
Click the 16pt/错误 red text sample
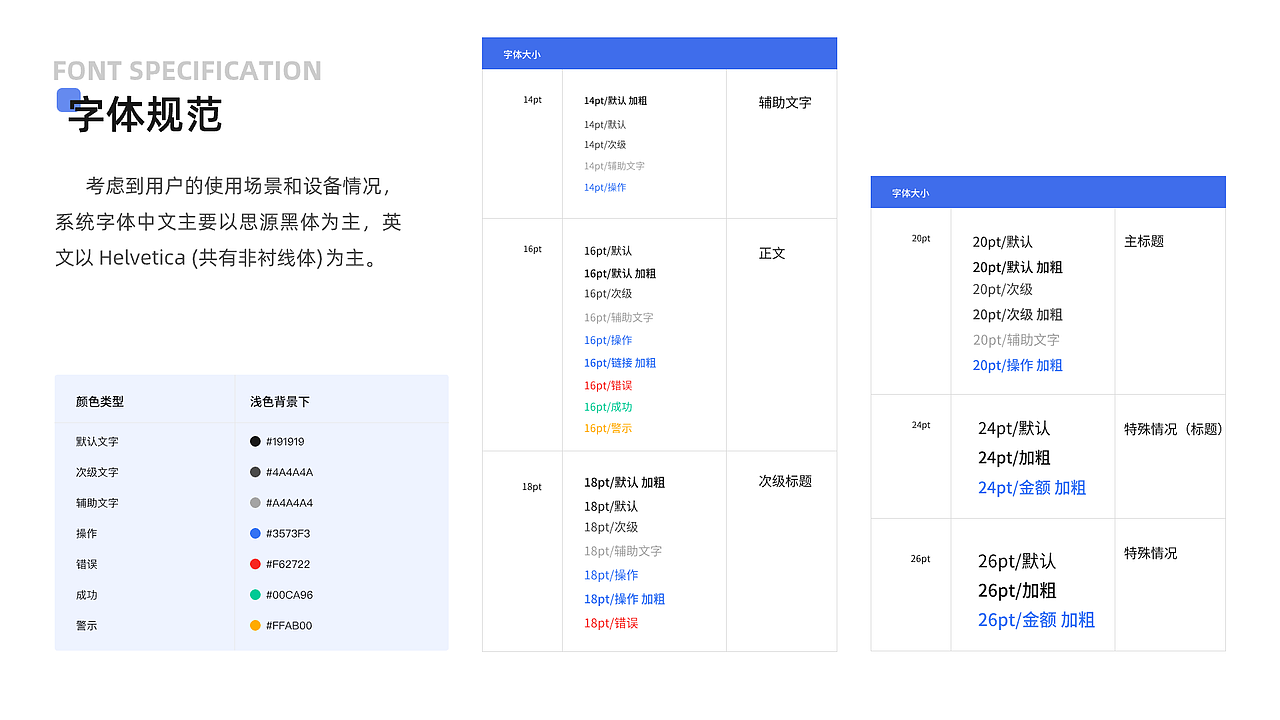click(607, 385)
